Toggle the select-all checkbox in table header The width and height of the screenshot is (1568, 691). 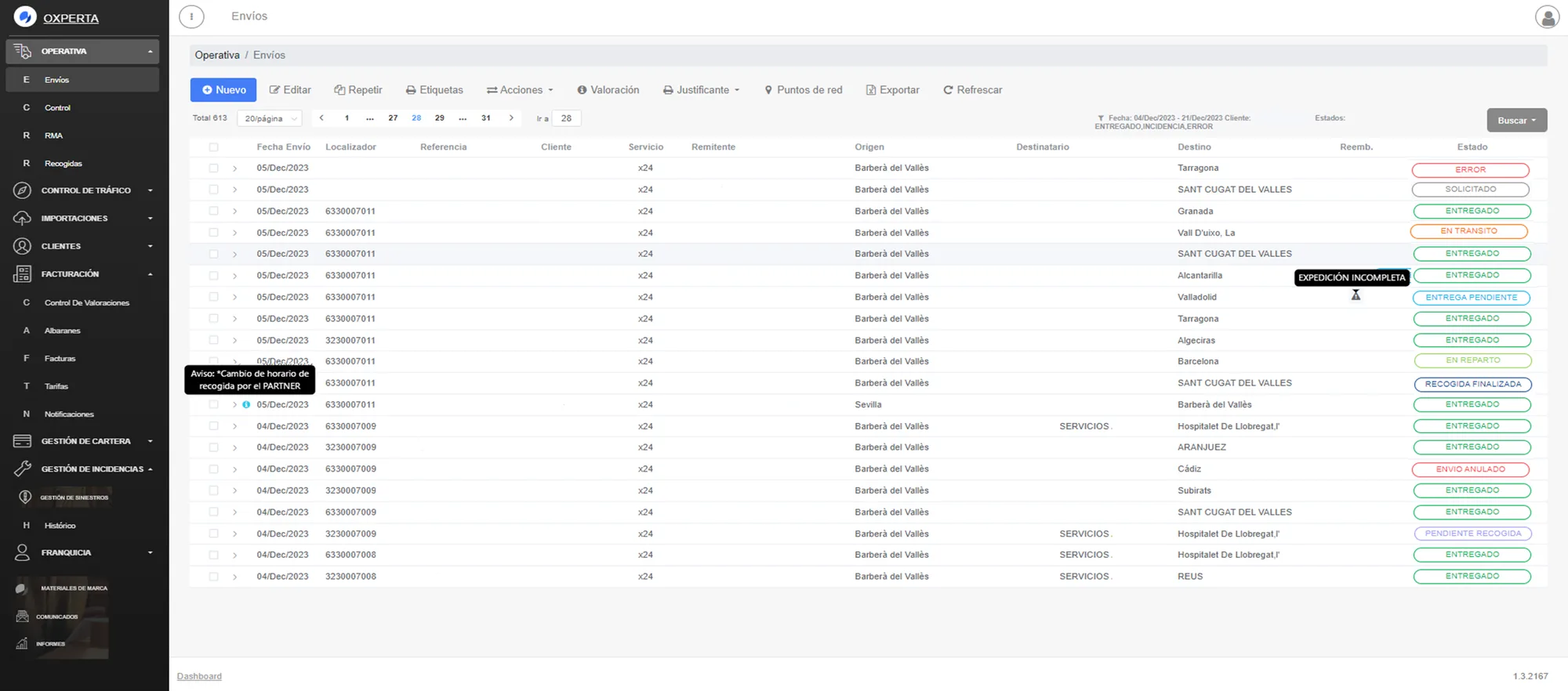[213, 147]
